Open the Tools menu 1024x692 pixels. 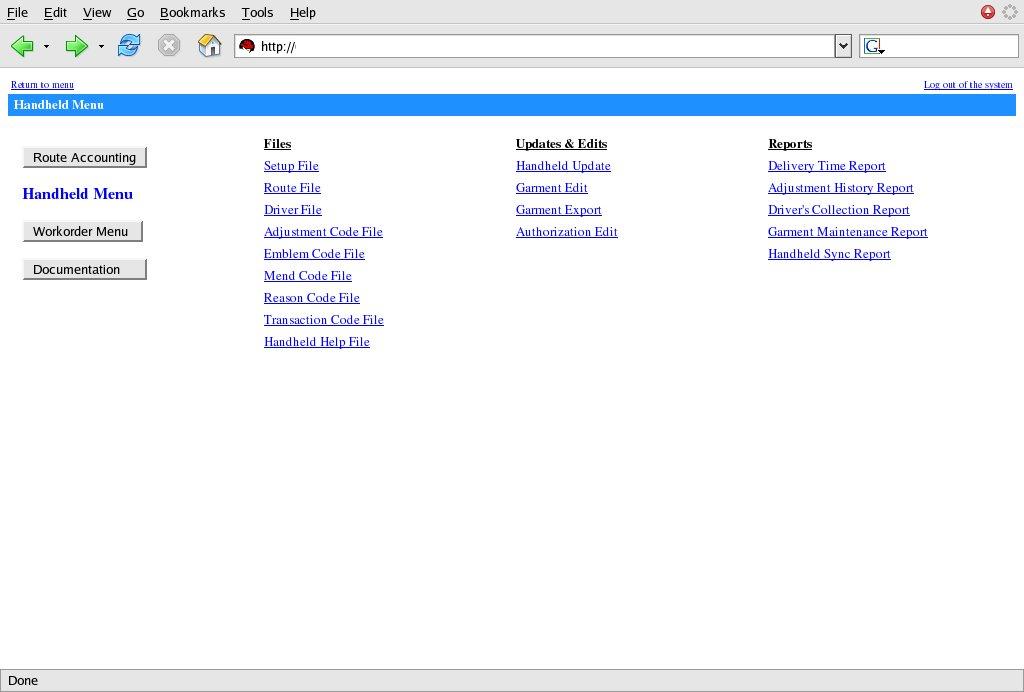click(257, 12)
